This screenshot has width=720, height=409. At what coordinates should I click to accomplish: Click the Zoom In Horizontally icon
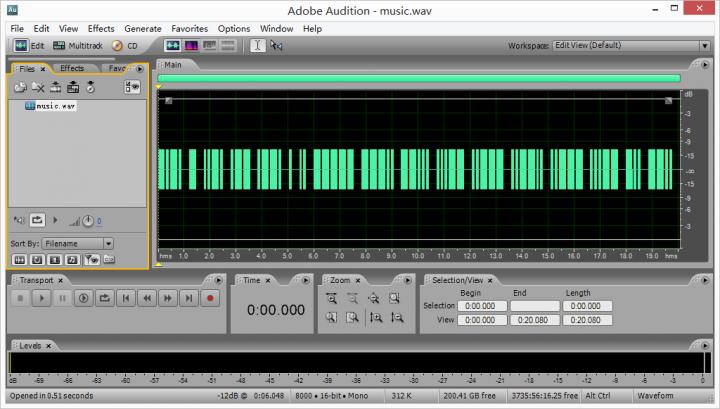331,298
